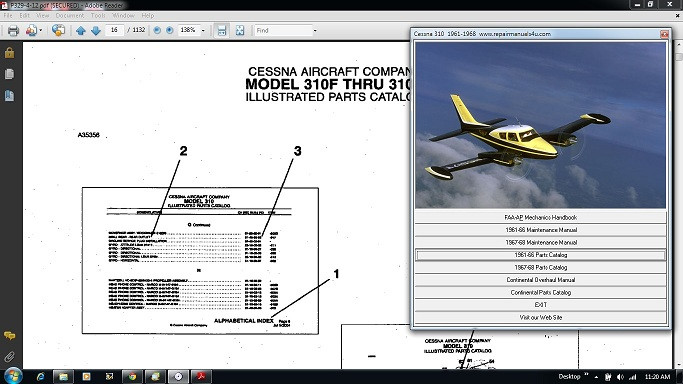683x384 pixels.
Task: Go to next page with down arrow
Action: click(x=96, y=30)
